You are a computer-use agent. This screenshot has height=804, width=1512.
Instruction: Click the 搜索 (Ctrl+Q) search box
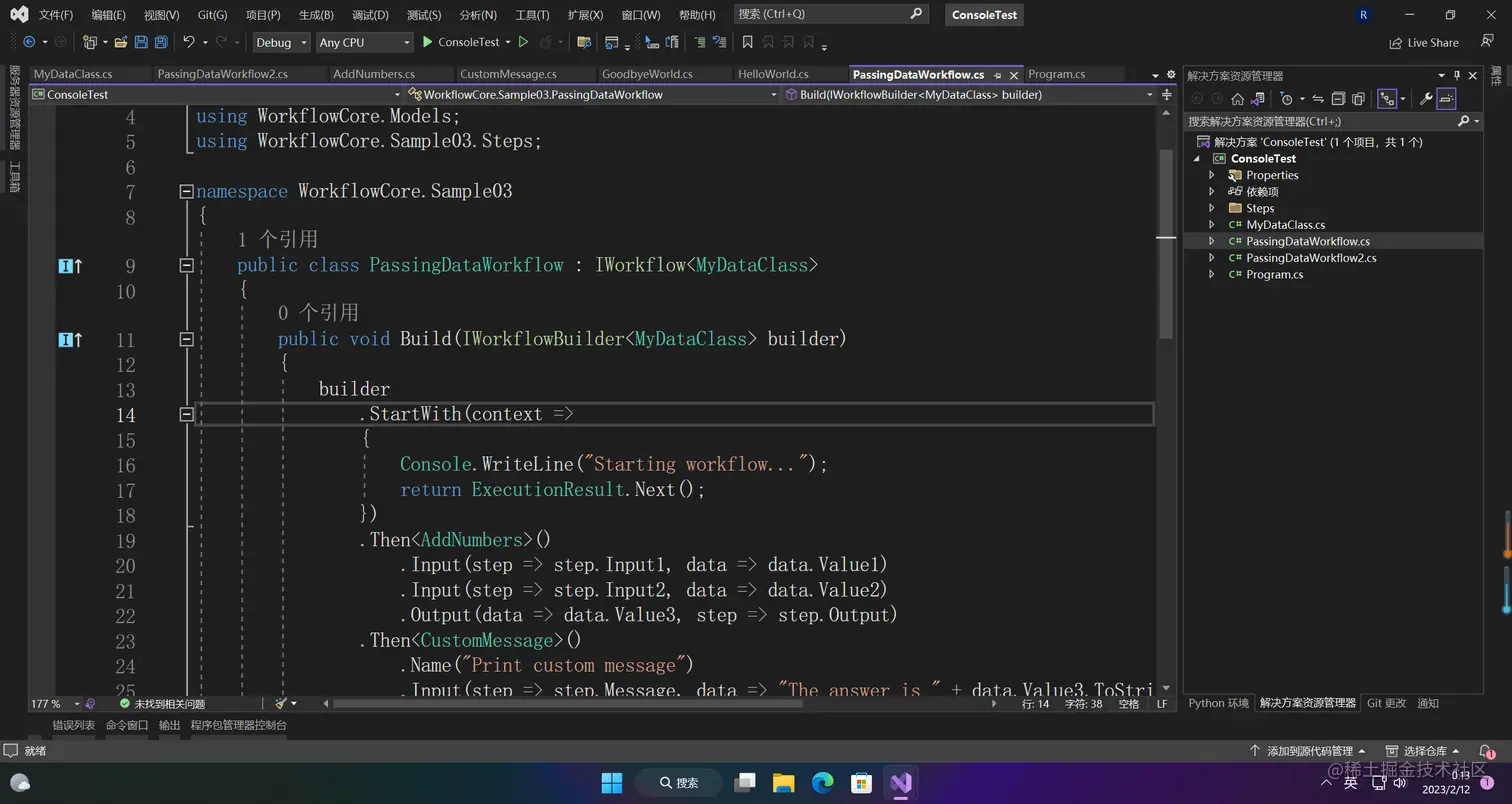[x=830, y=14]
